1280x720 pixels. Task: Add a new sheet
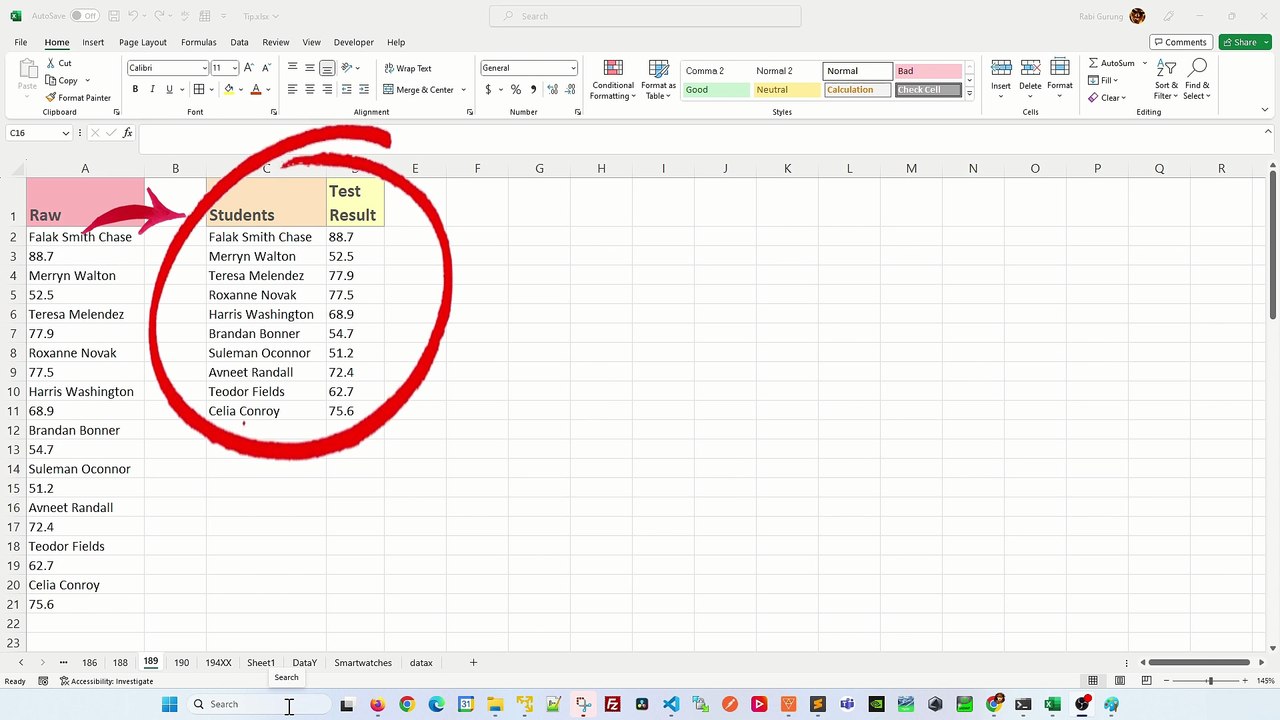[x=473, y=662]
